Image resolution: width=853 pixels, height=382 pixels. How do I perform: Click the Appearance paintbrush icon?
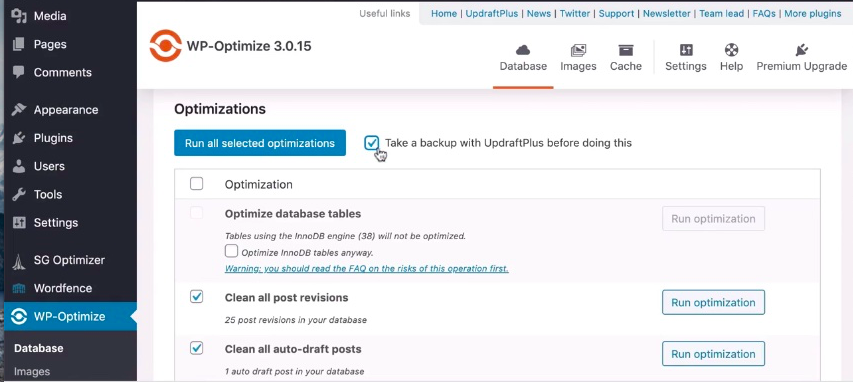[x=19, y=109]
